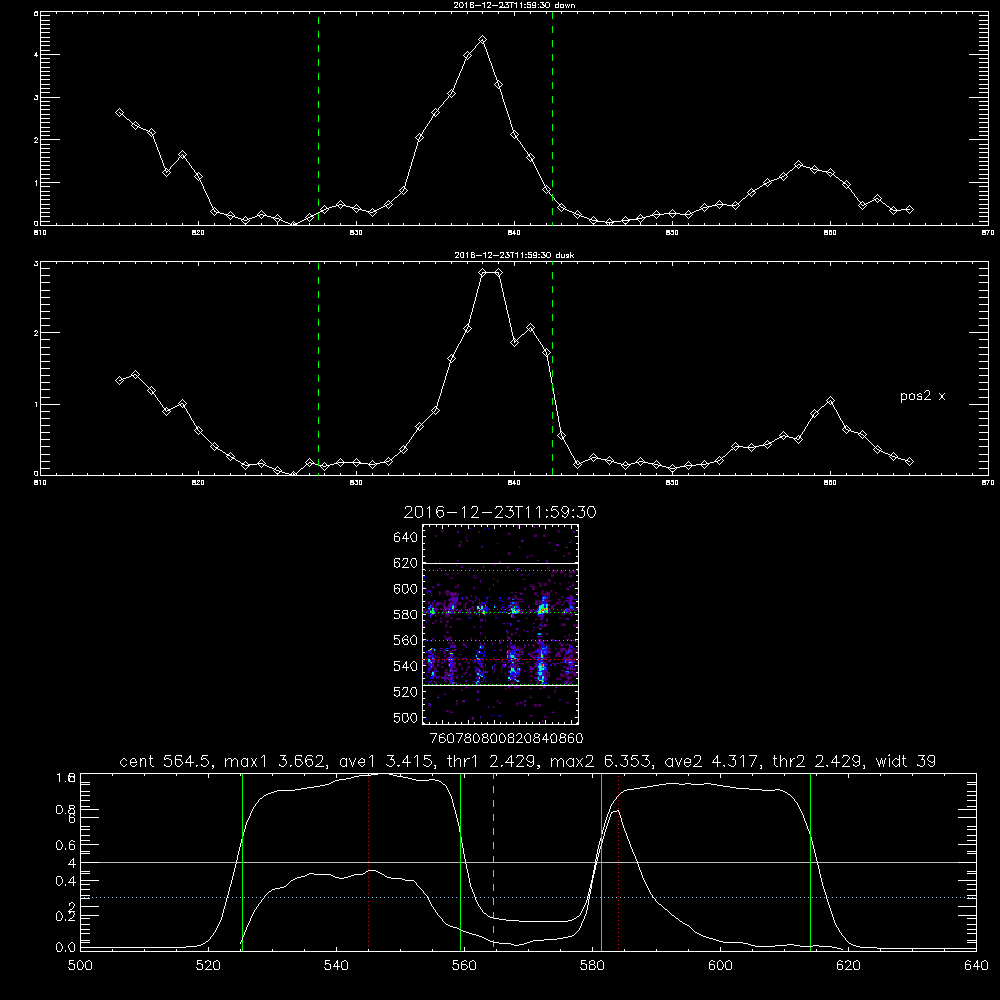Select the red dotted line near 545 in bottom plot
The width and height of the screenshot is (1000, 1000).
click(369, 861)
